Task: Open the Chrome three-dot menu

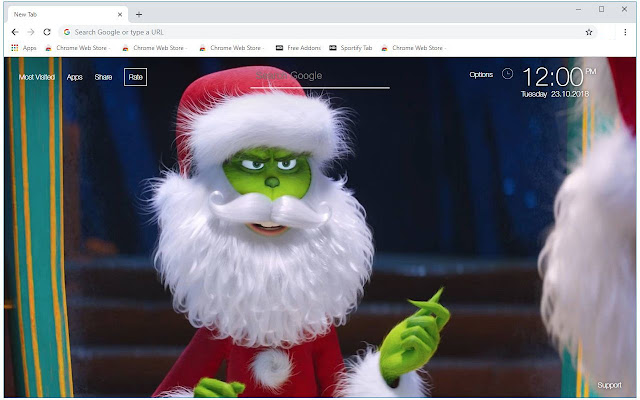Action: pyautogui.click(x=625, y=32)
